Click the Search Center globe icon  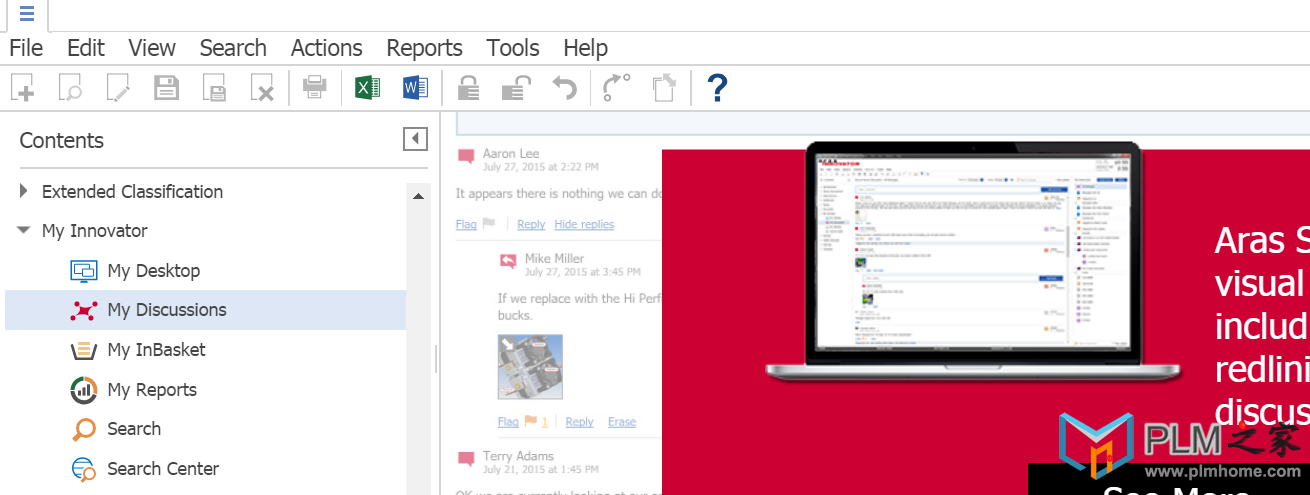pyautogui.click(x=84, y=468)
